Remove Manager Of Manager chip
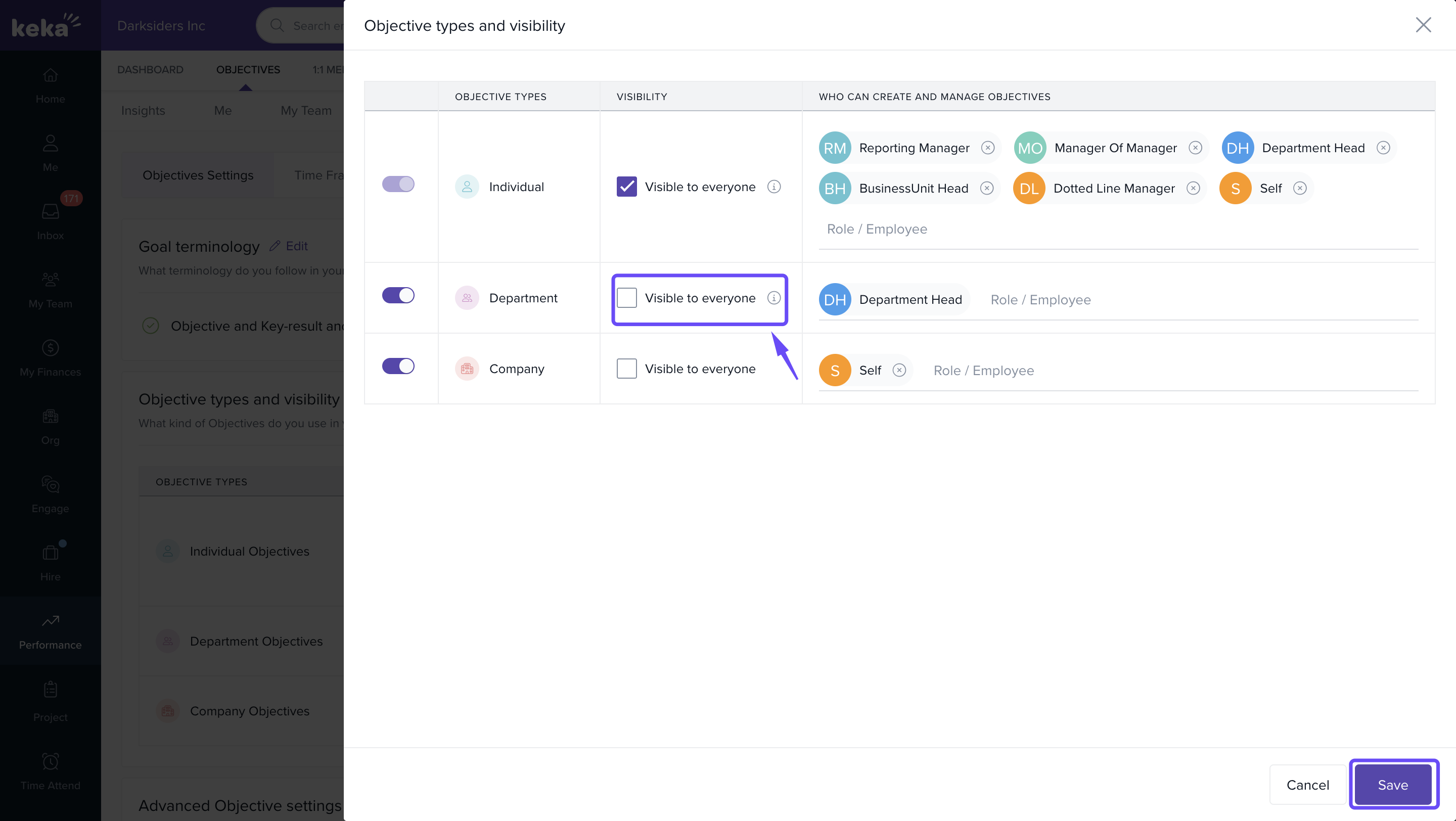This screenshot has width=1456, height=821. [x=1195, y=148]
